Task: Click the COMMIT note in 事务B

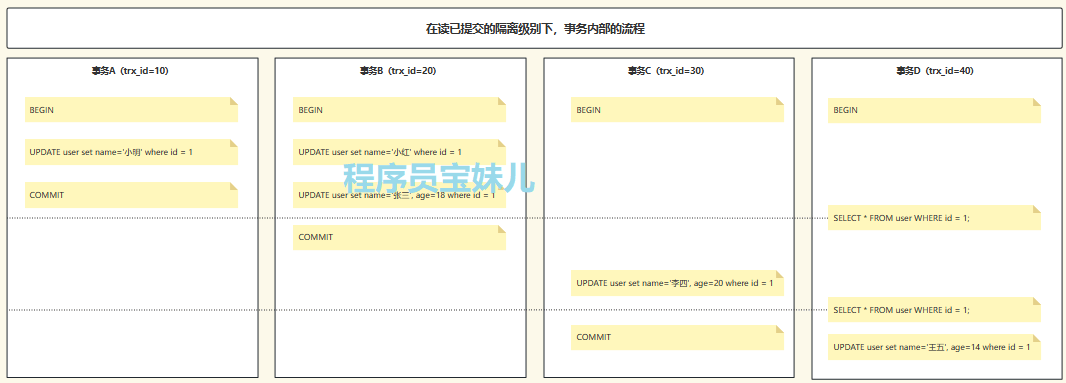Action: pyautogui.click(x=399, y=237)
